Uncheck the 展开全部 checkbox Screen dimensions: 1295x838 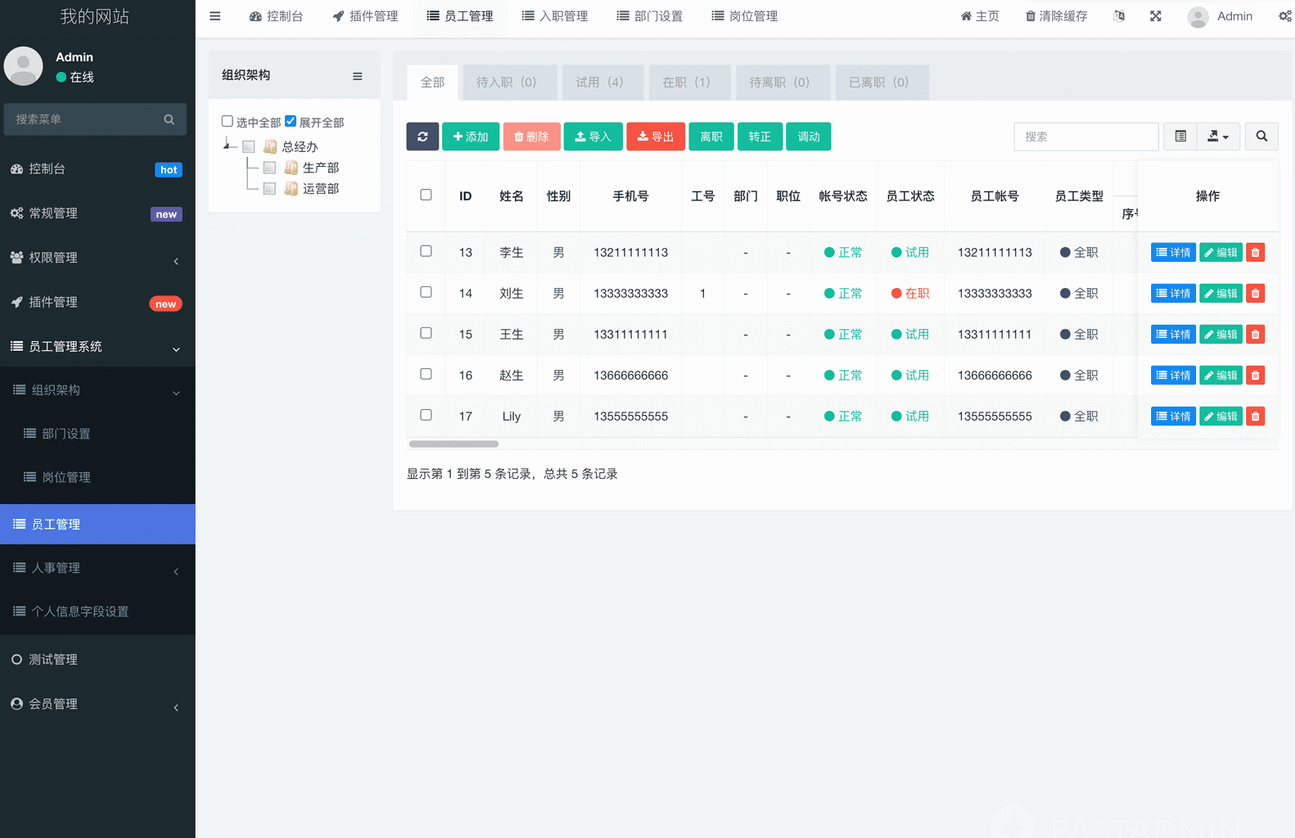290,121
